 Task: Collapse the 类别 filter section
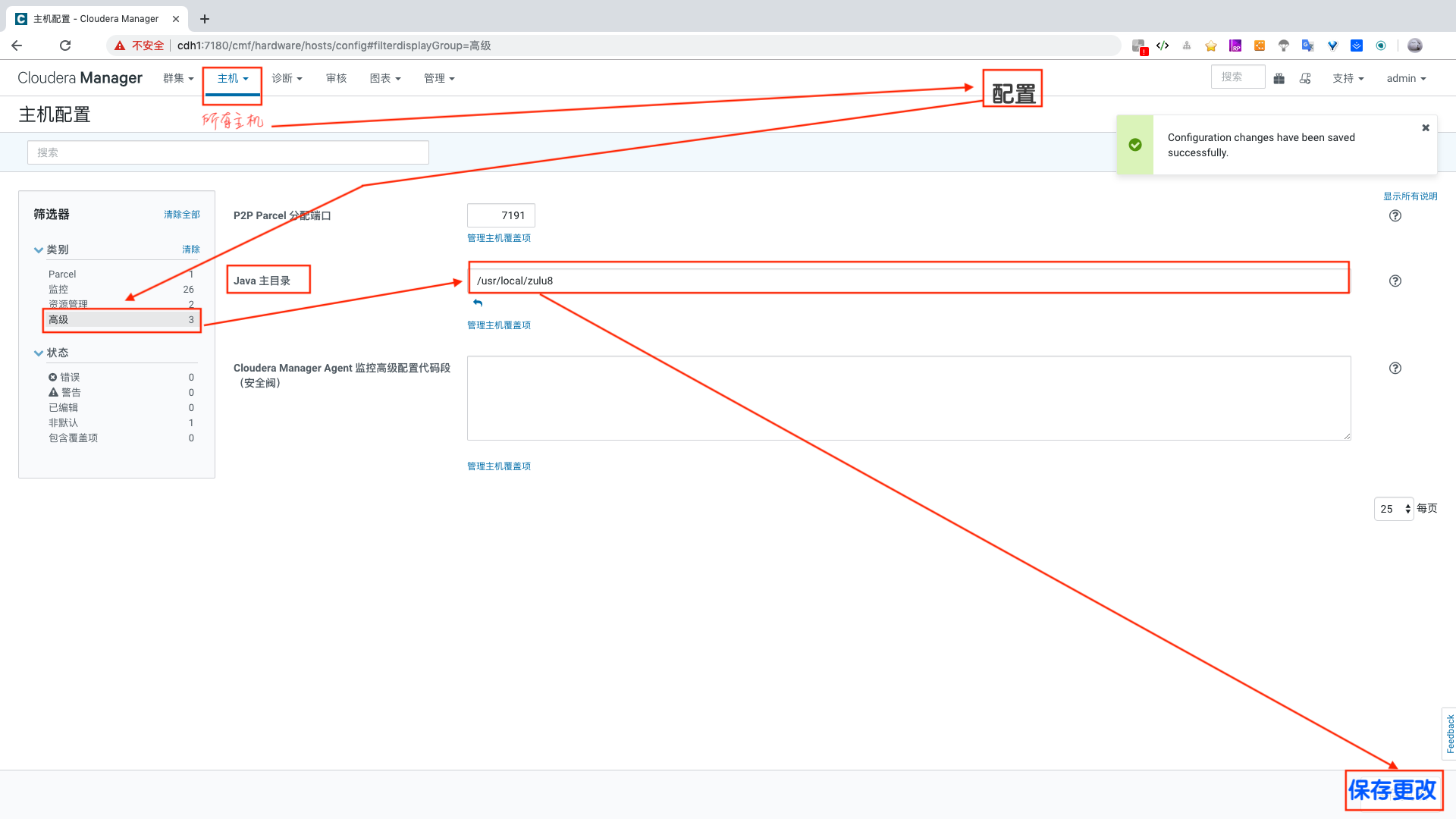point(39,250)
